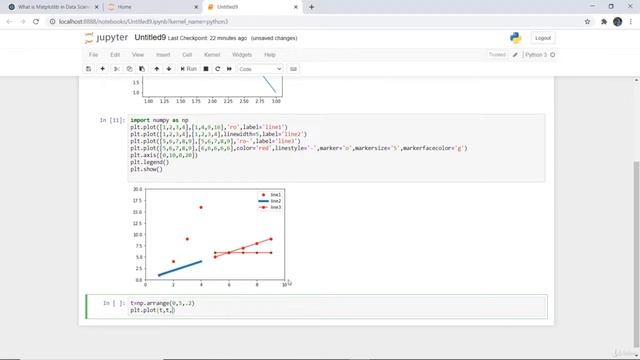Click the Trusted notebook indicator
This screenshot has height=360, width=640.
click(497, 55)
